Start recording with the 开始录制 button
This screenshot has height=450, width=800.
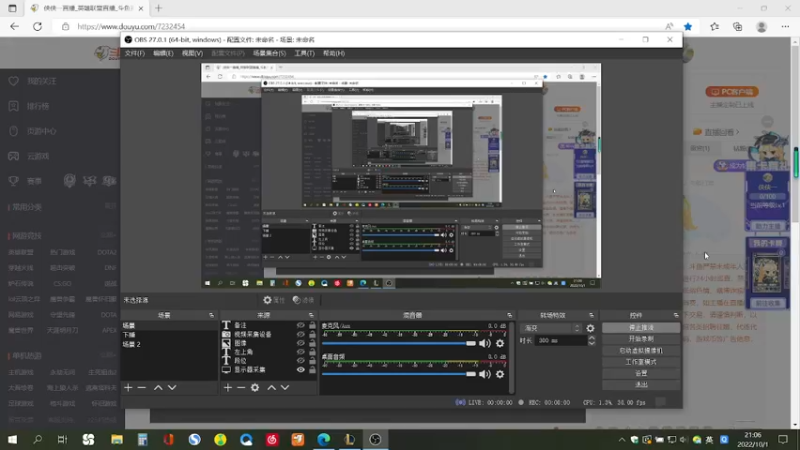641,339
